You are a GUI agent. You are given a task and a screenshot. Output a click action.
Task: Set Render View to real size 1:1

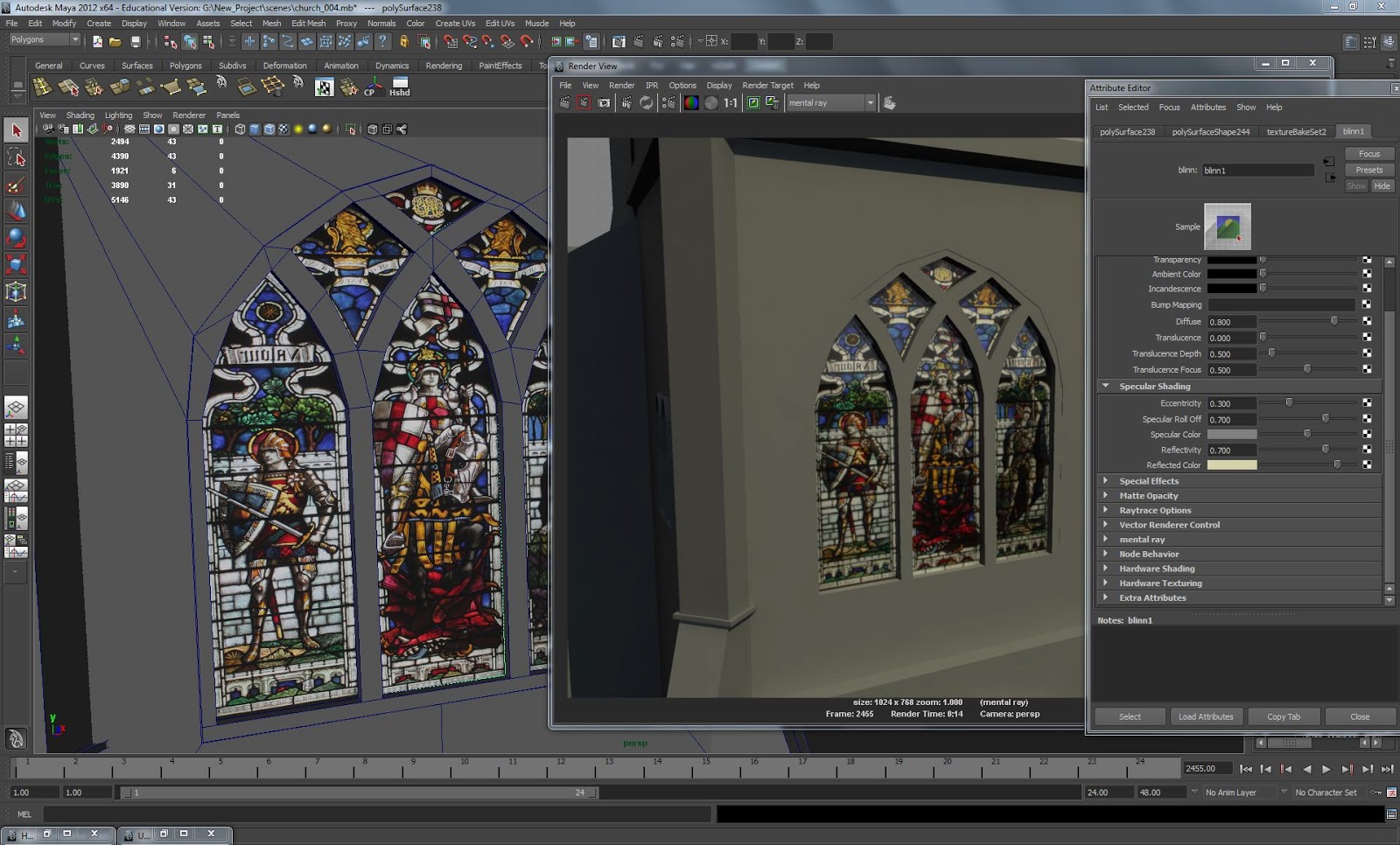730,102
